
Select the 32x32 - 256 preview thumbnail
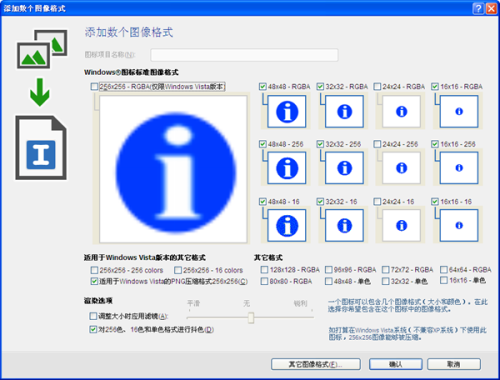point(344,168)
